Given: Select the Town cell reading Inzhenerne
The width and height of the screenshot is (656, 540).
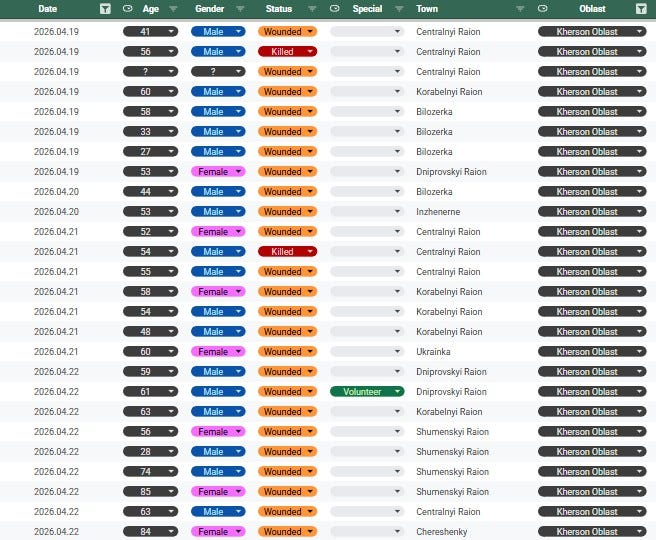Looking at the screenshot, I should pos(438,212).
